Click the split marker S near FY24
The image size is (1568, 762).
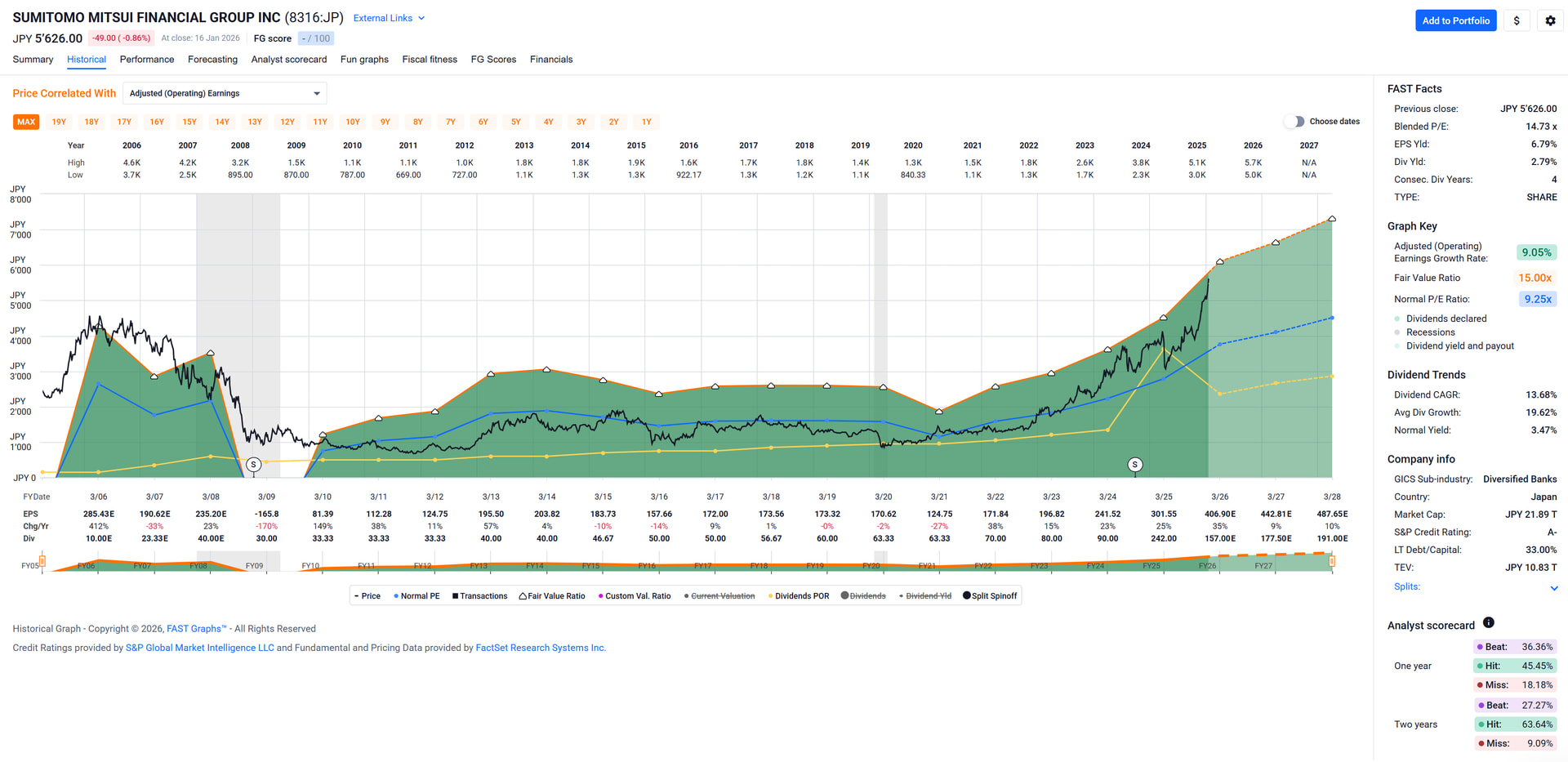[x=1134, y=465]
